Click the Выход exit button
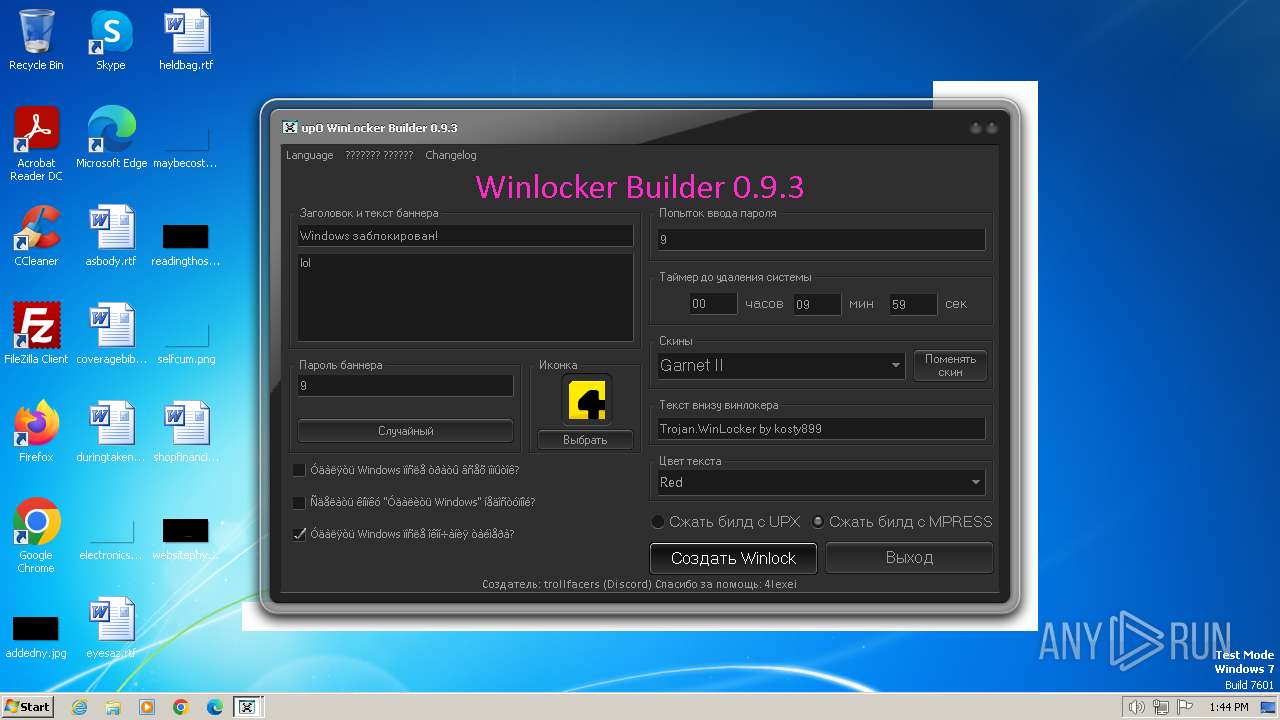Screen dimensions: 1280x720 pos(909,558)
